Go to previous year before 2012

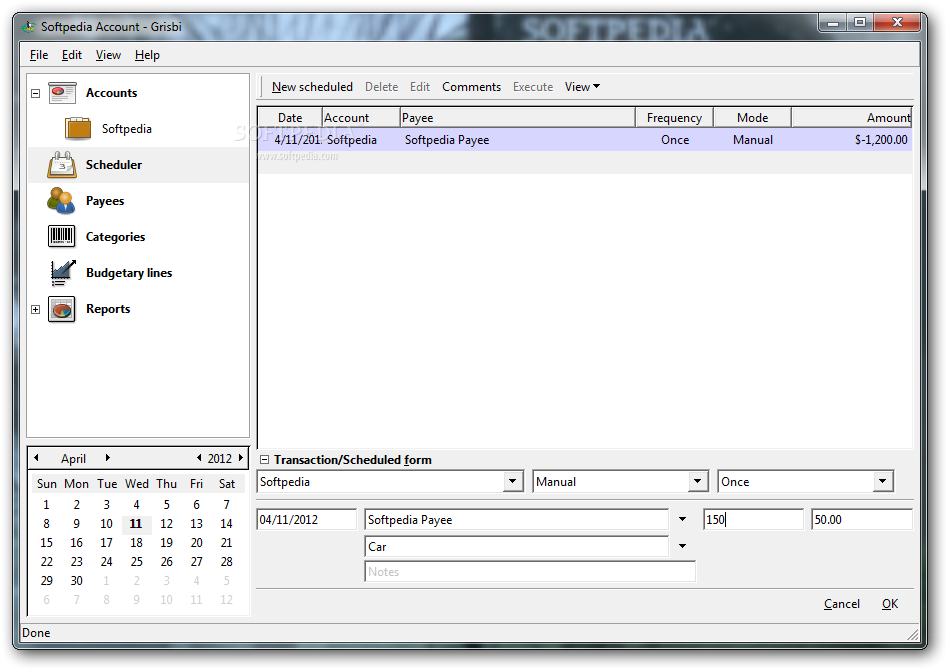click(x=199, y=458)
